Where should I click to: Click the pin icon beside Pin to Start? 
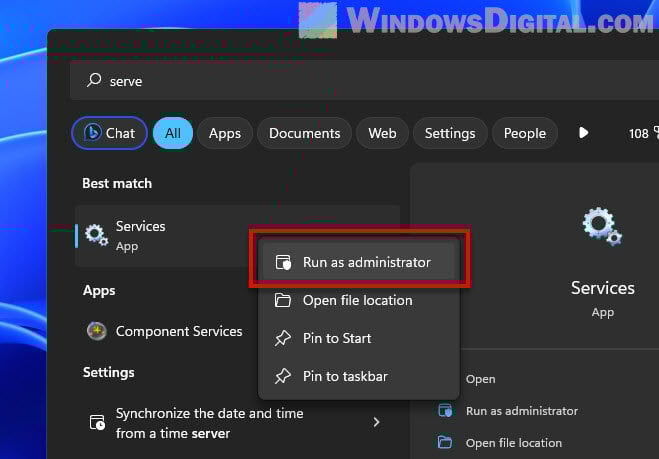(x=283, y=338)
